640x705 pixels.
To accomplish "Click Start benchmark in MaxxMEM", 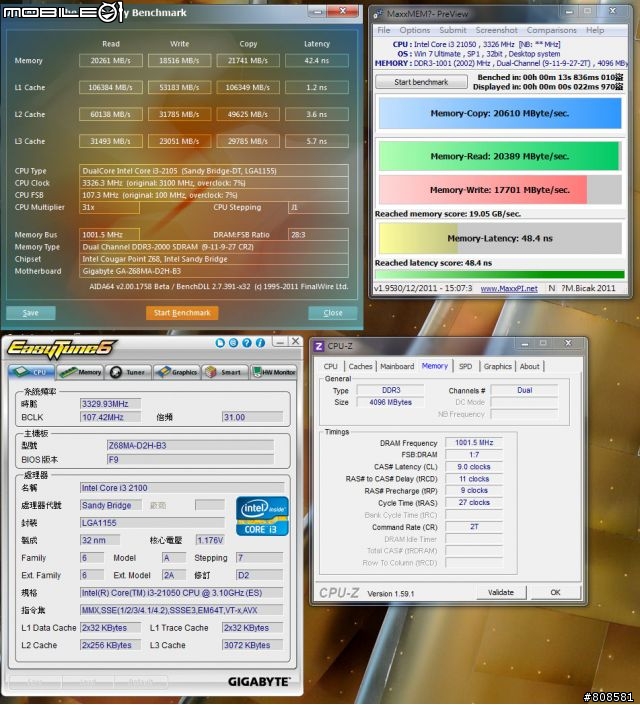I will pos(421,82).
